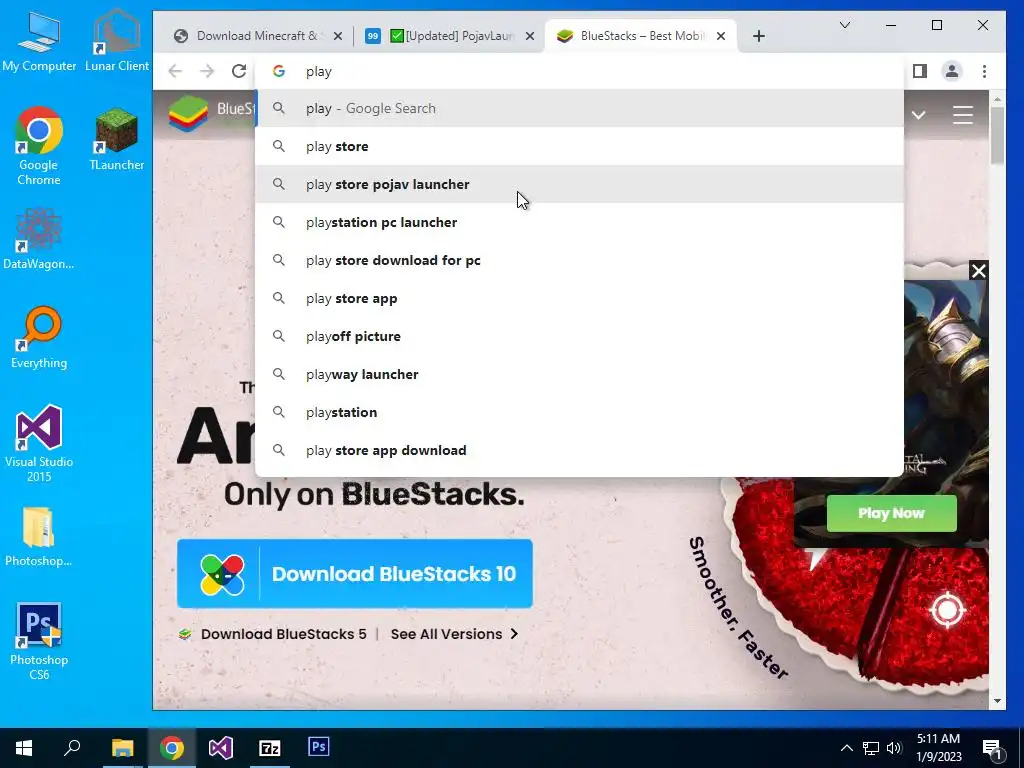Pick 'play store download for pc' suggestion
Viewport: 1024px width, 768px height.
tap(579, 260)
